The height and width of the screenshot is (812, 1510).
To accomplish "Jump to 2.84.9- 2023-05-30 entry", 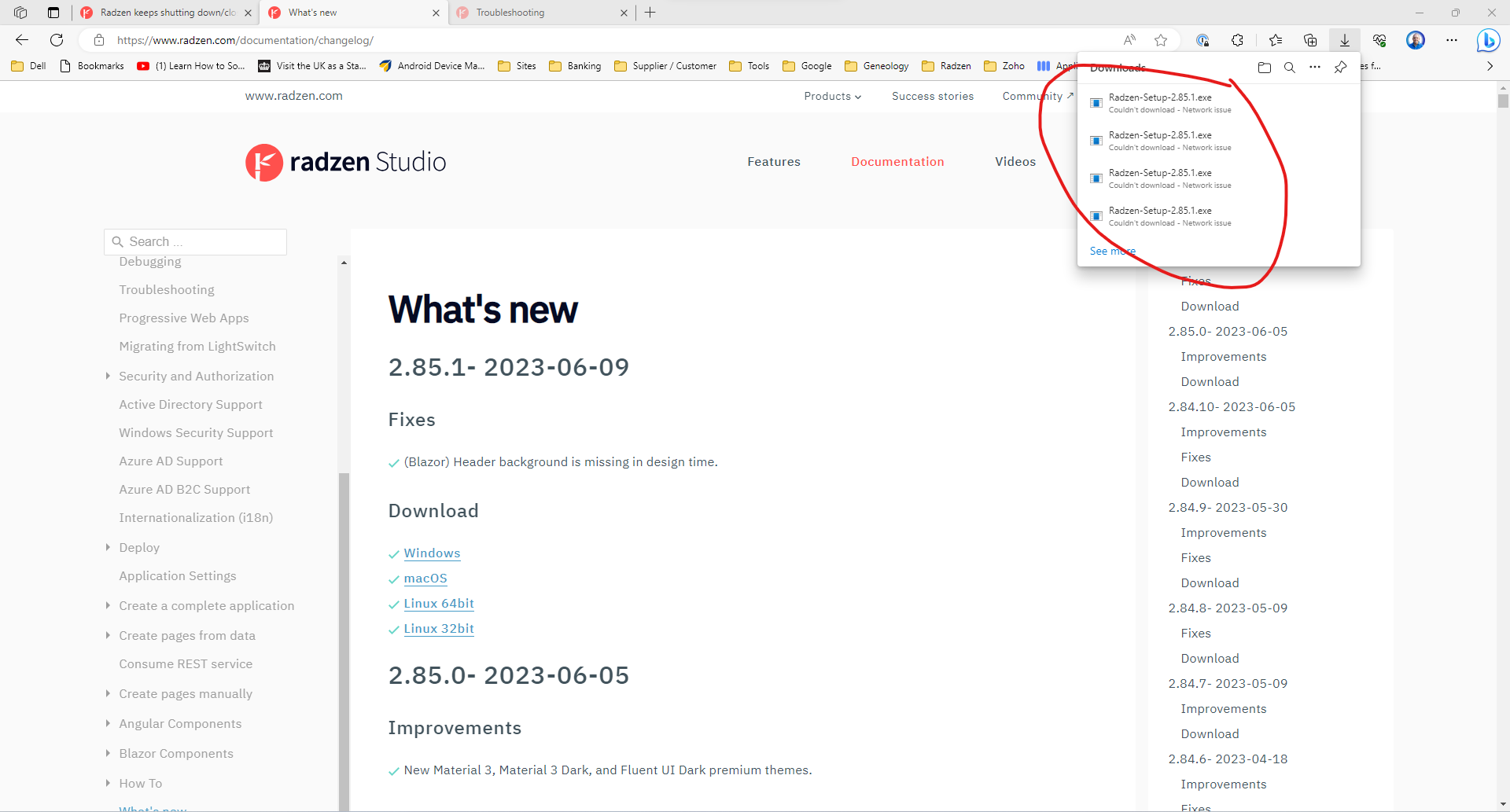I will point(1228,508).
